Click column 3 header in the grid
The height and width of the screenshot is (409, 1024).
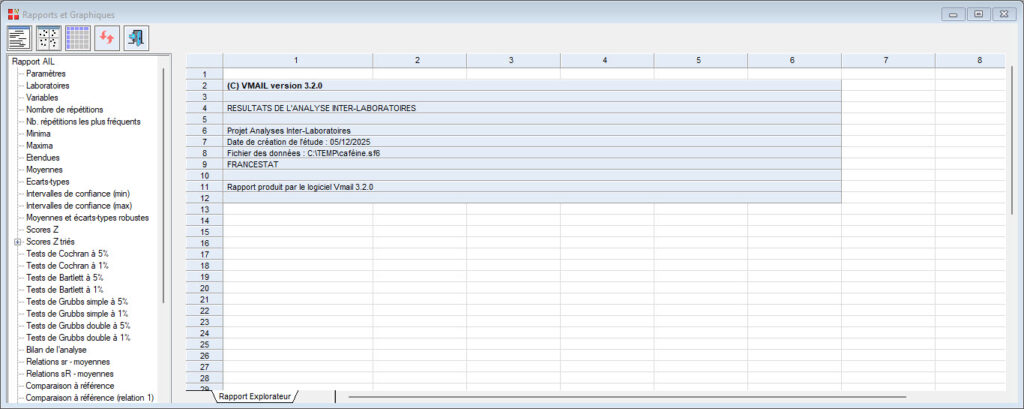click(512, 61)
